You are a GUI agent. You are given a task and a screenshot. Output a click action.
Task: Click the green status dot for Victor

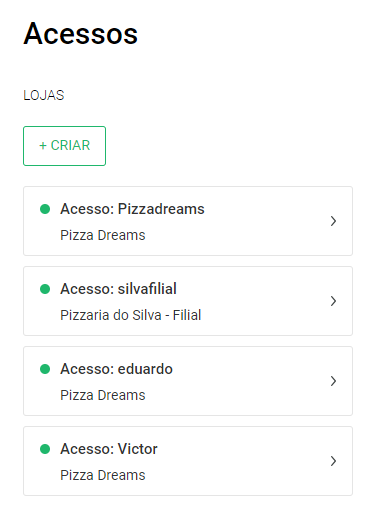[45, 449]
